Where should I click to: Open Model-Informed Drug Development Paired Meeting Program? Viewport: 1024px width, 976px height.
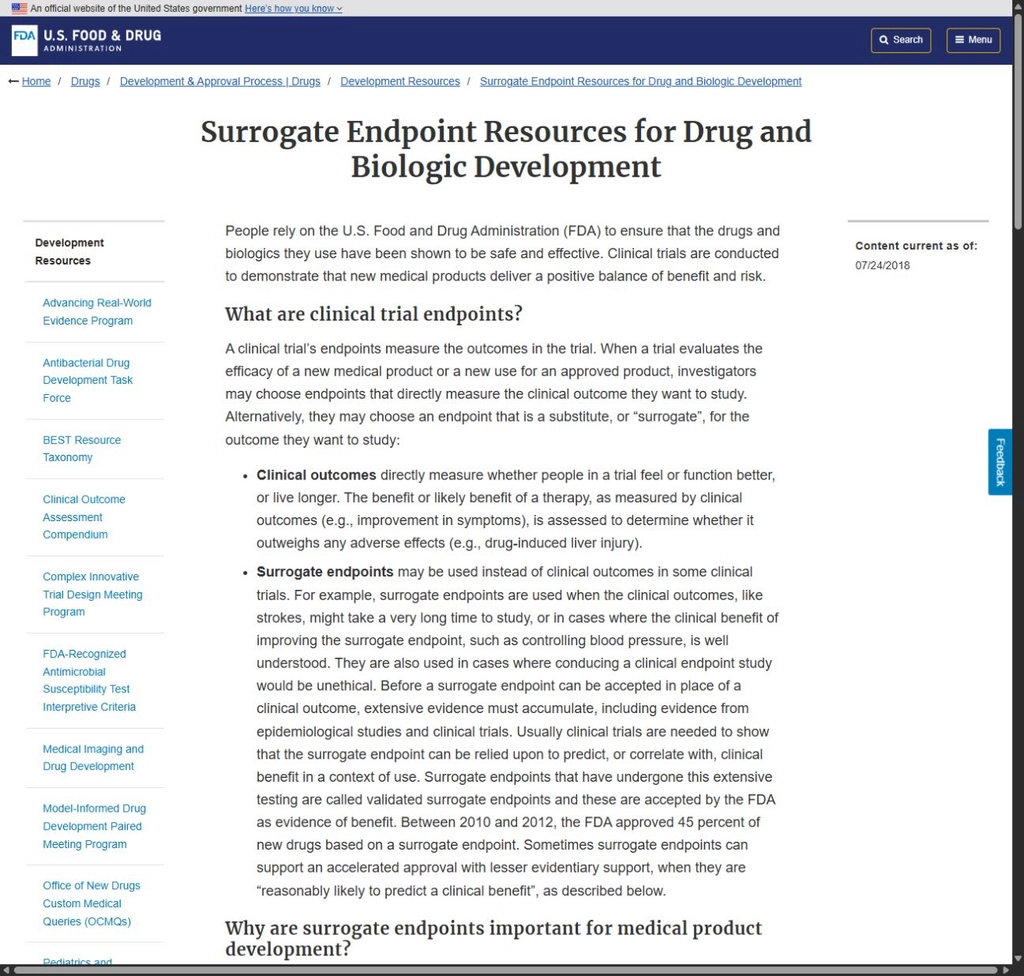(94, 826)
